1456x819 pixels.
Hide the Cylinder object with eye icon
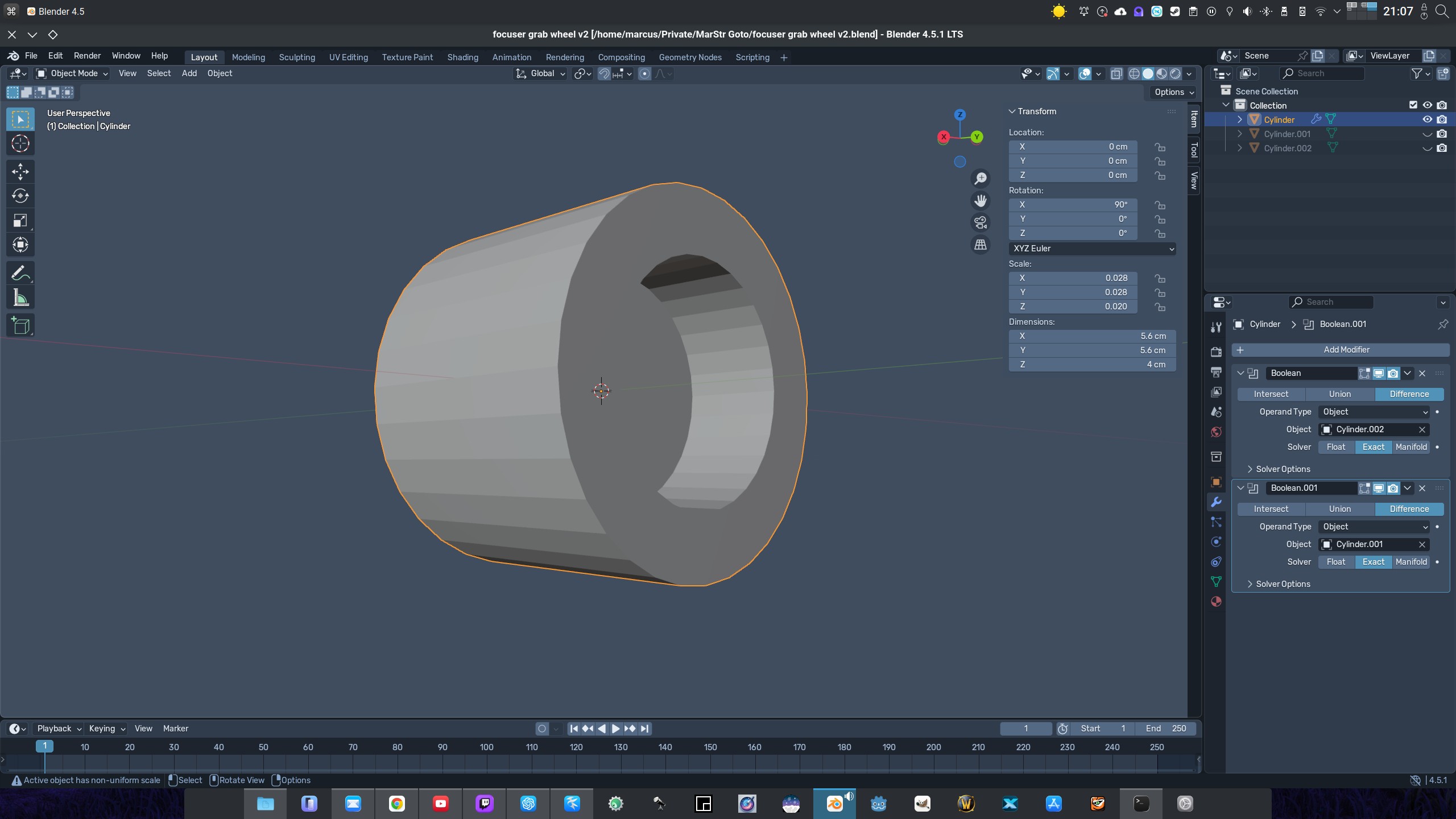point(1427,119)
